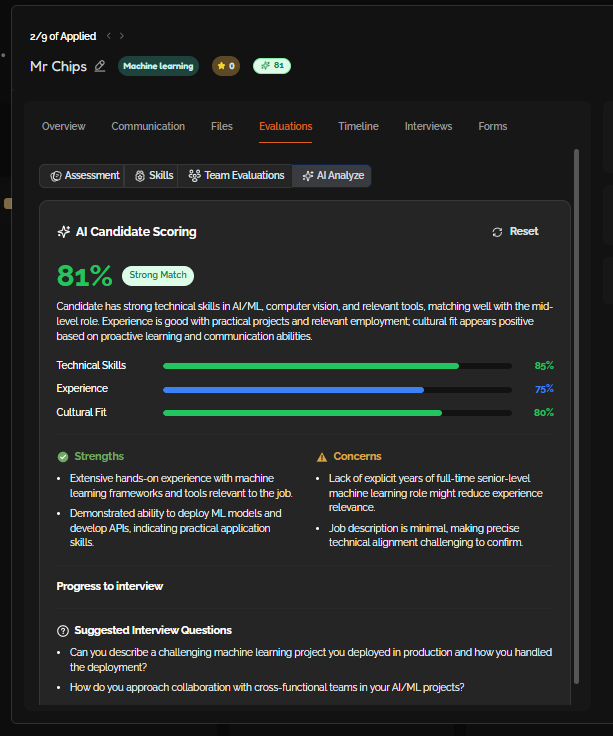
Task: Click the AI score badge showing 81
Action: 272,66
